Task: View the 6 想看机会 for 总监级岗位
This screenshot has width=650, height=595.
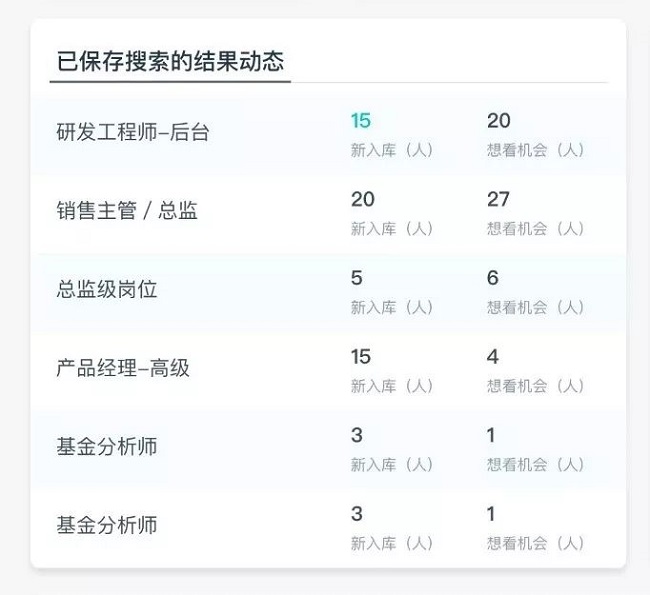Action: click(x=492, y=278)
